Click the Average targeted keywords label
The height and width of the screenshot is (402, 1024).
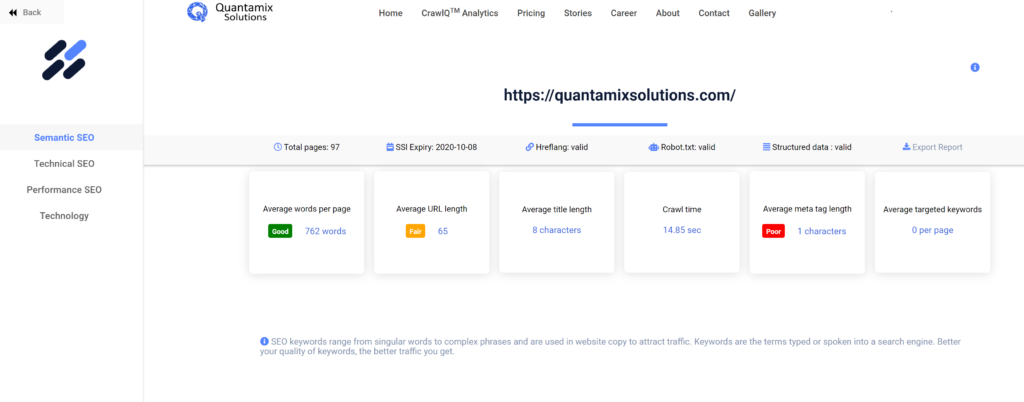point(933,209)
